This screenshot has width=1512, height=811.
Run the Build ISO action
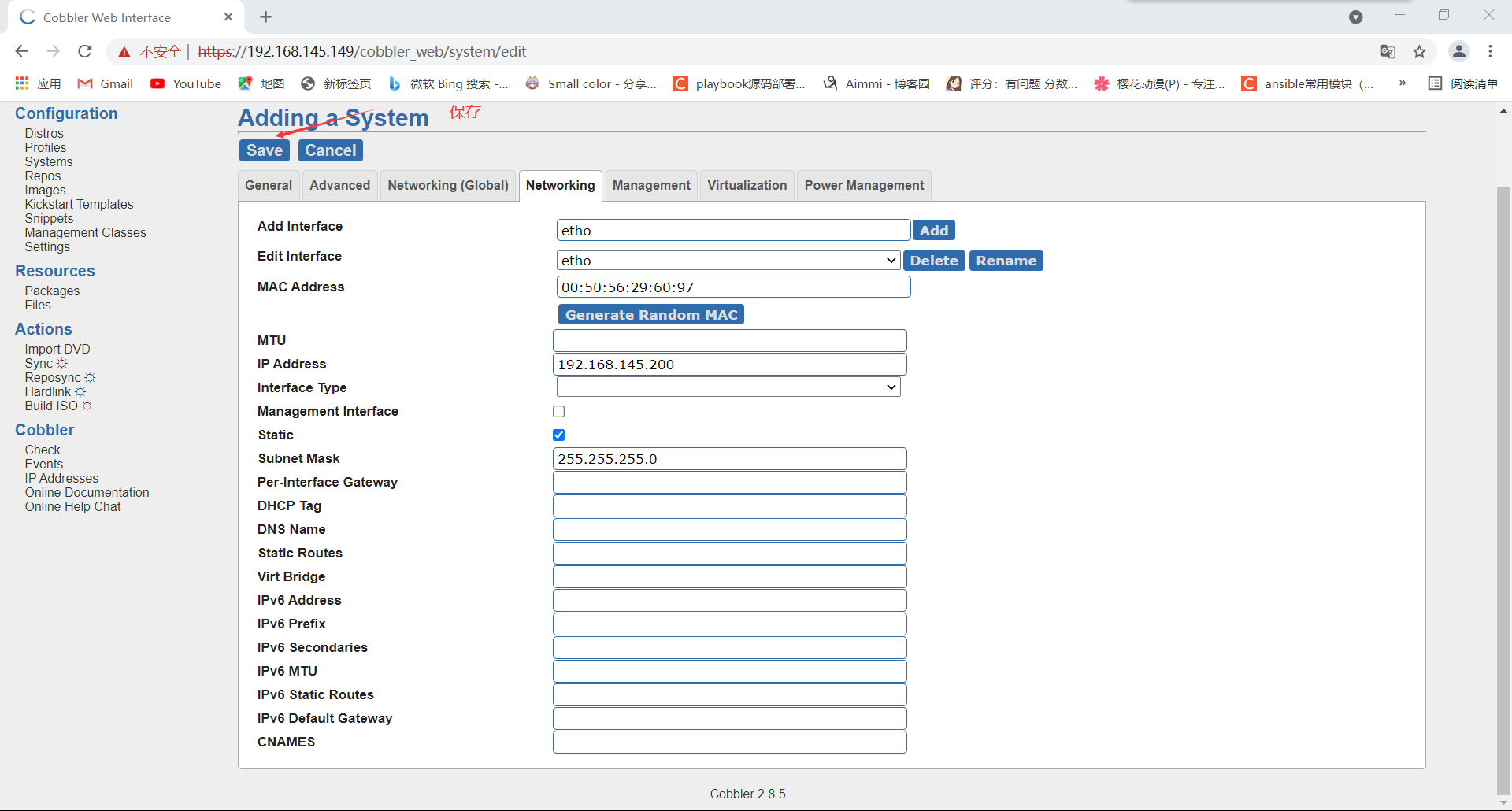pos(58,406)
